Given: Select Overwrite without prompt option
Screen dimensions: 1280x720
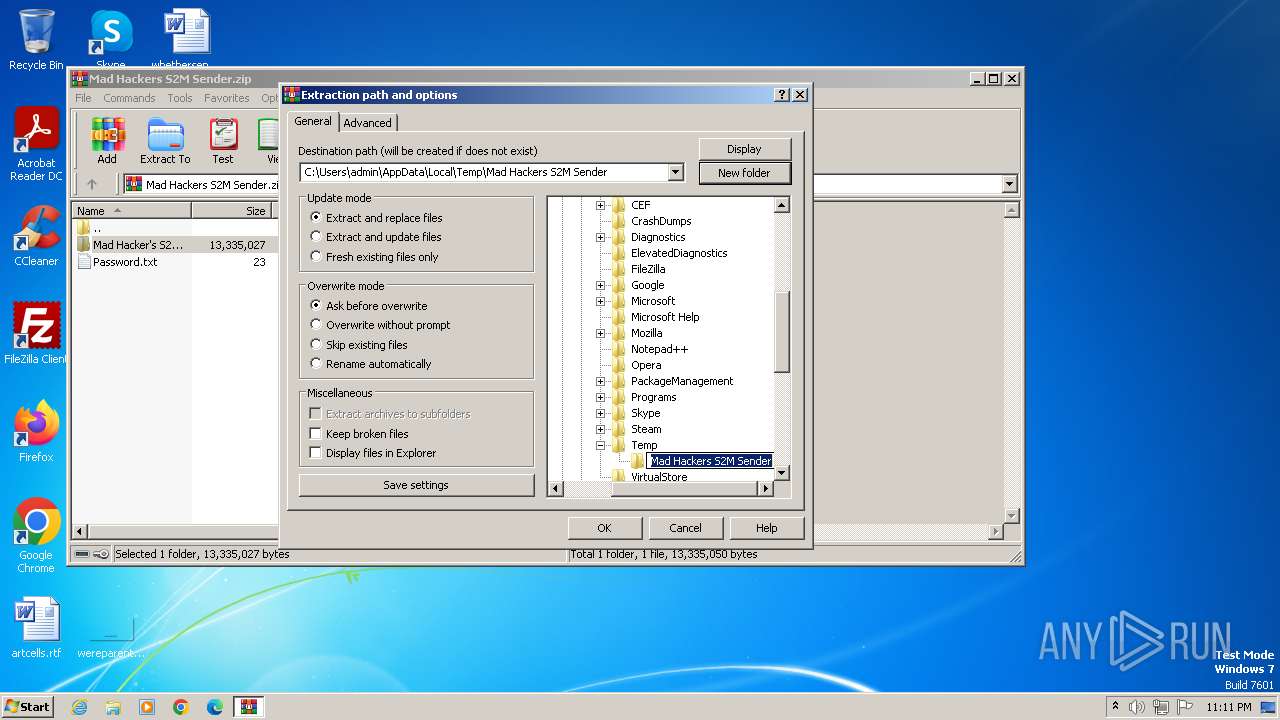Looking at the screenshot, I should coord(380,325).
